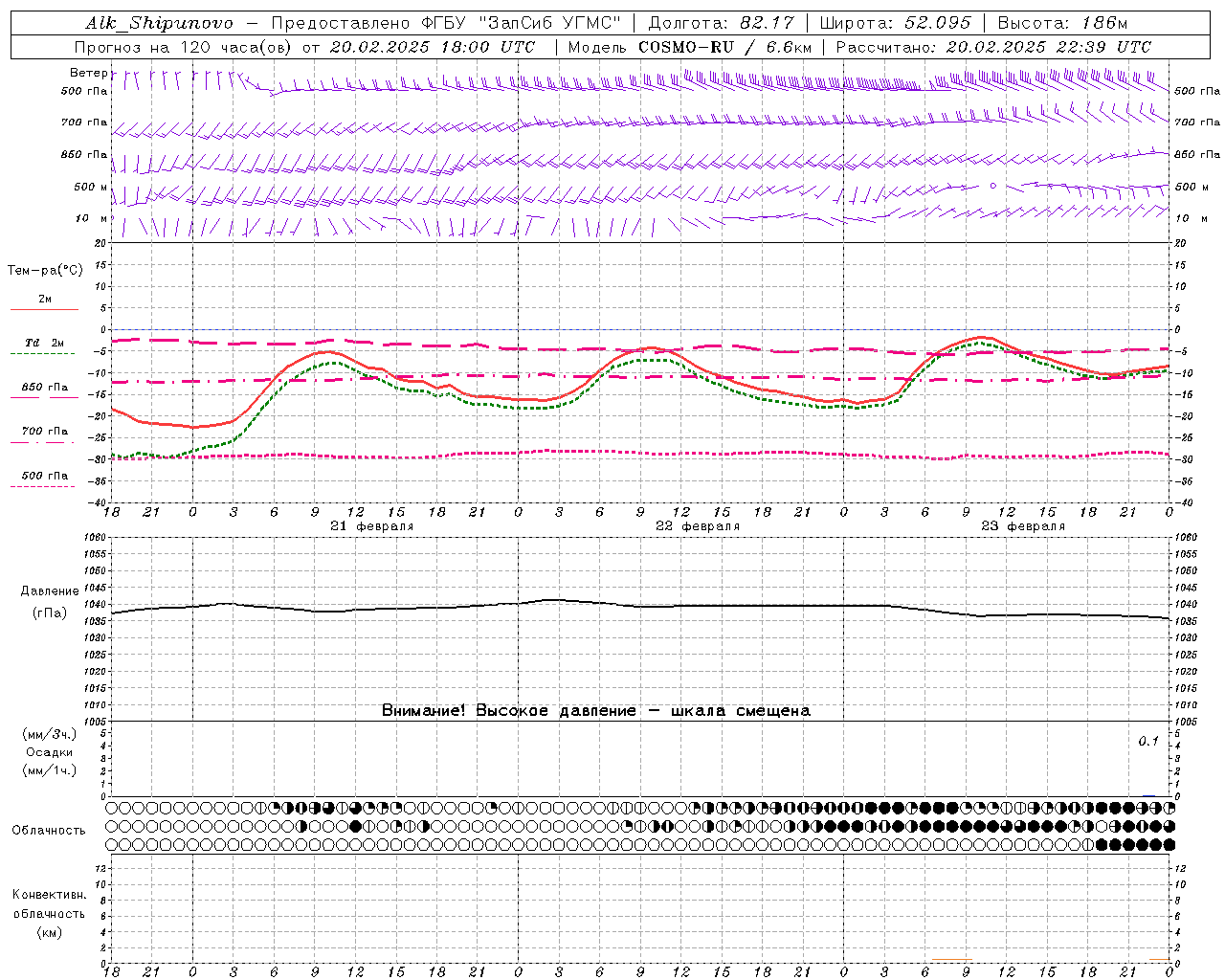Click the (км) unit label
Image resolution: width=1225 pixels, height=980 pixels.
(49, 932)
